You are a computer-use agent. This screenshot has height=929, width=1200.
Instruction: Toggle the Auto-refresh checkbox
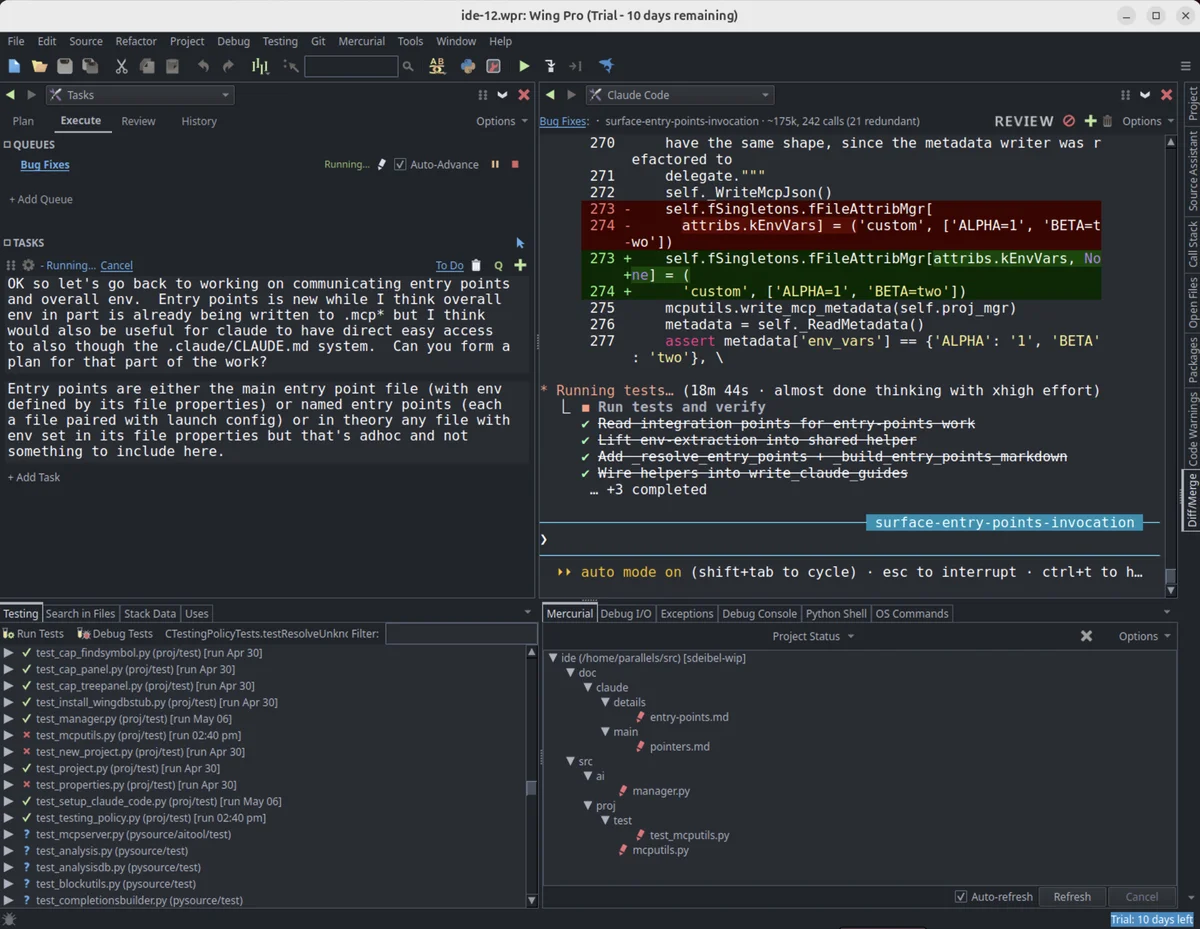point(961,897)
